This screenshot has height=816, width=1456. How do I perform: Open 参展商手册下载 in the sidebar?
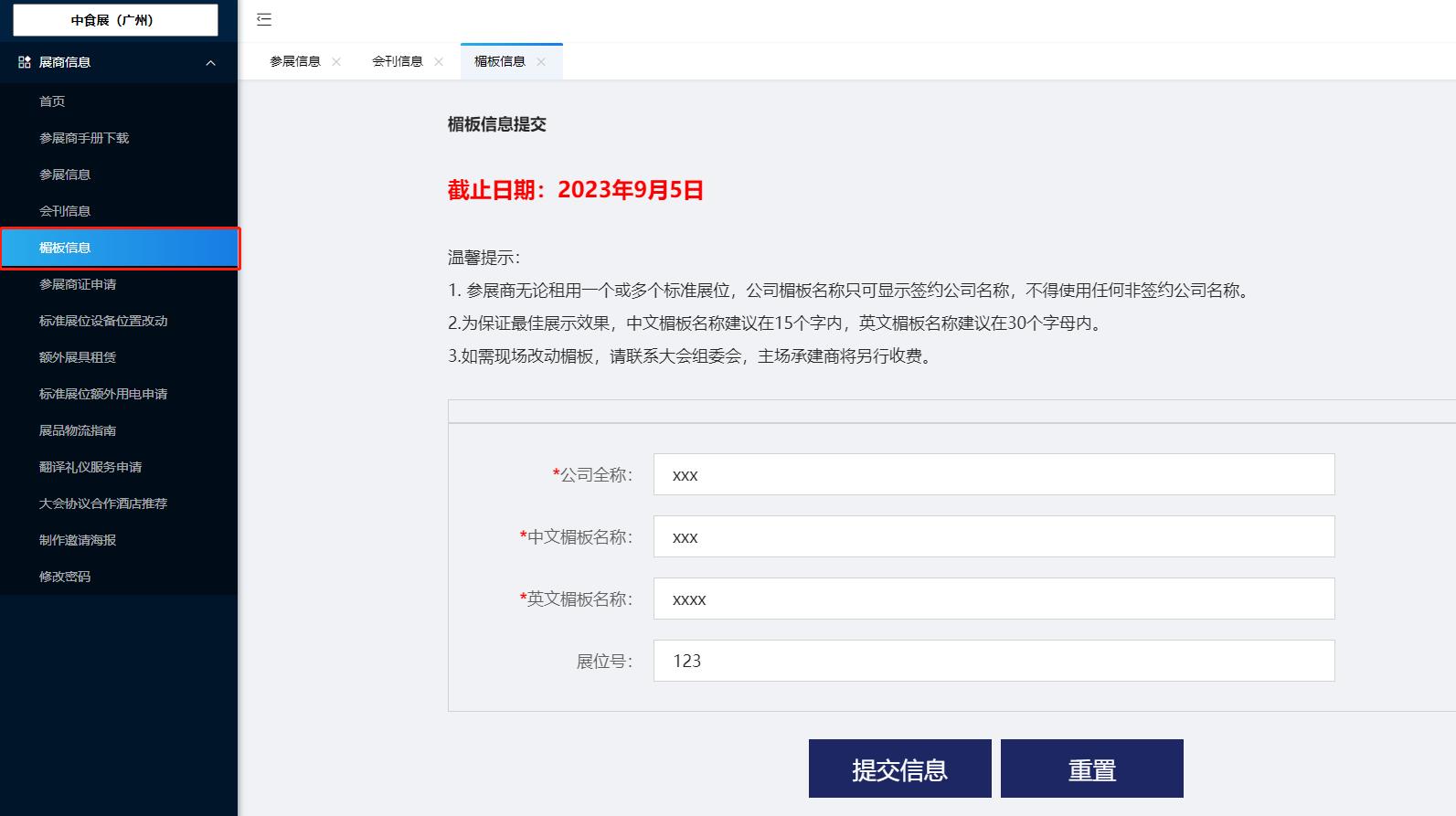84,138
